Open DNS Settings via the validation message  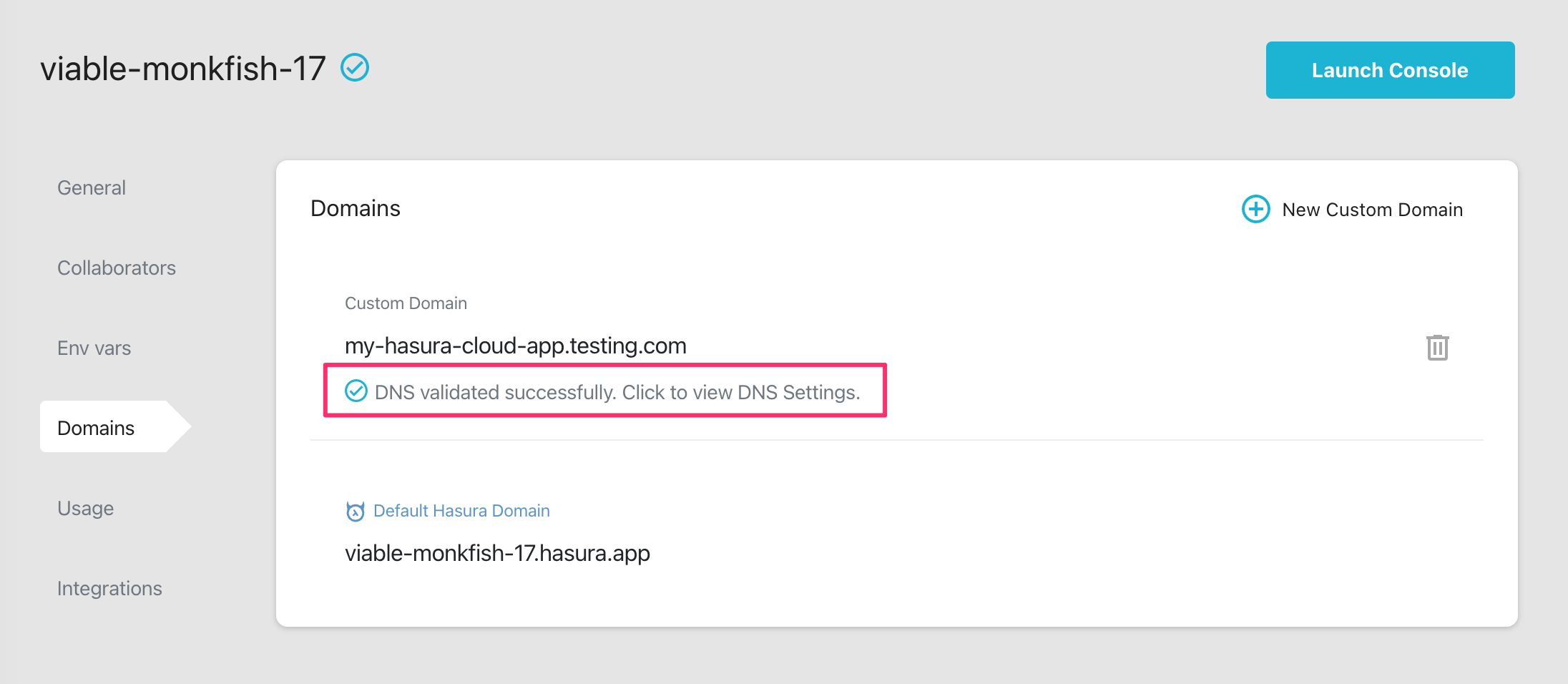pos(618,391)
